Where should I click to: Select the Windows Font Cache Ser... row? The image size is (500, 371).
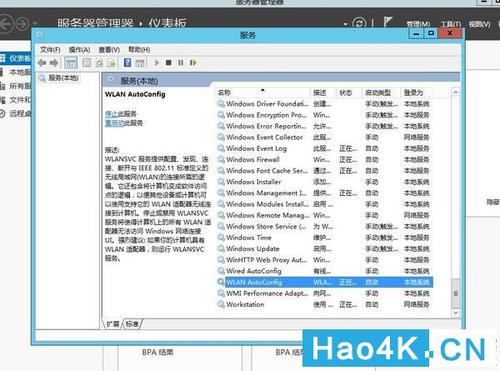tap(325, 171)
